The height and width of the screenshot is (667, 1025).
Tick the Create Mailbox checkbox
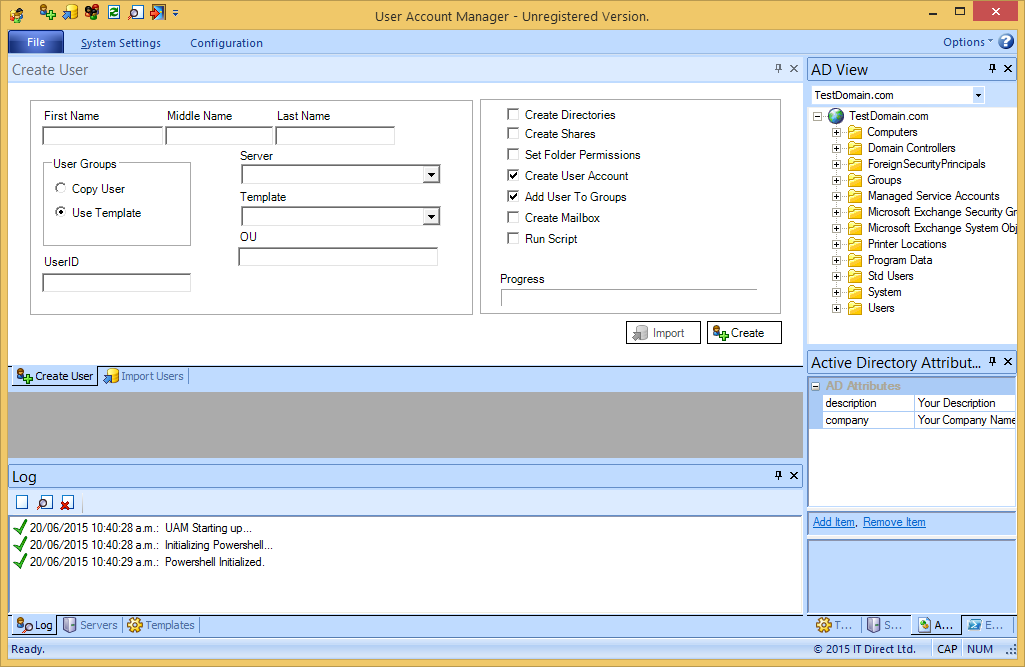pyautogui.click(x=513, y=218)
